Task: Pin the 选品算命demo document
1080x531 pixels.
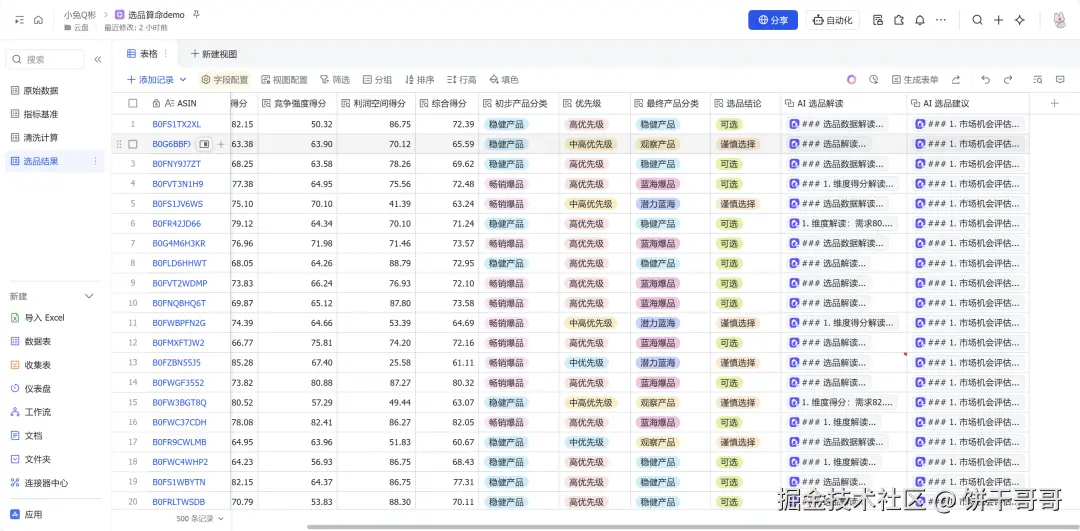Action: [x=196, y=15]
